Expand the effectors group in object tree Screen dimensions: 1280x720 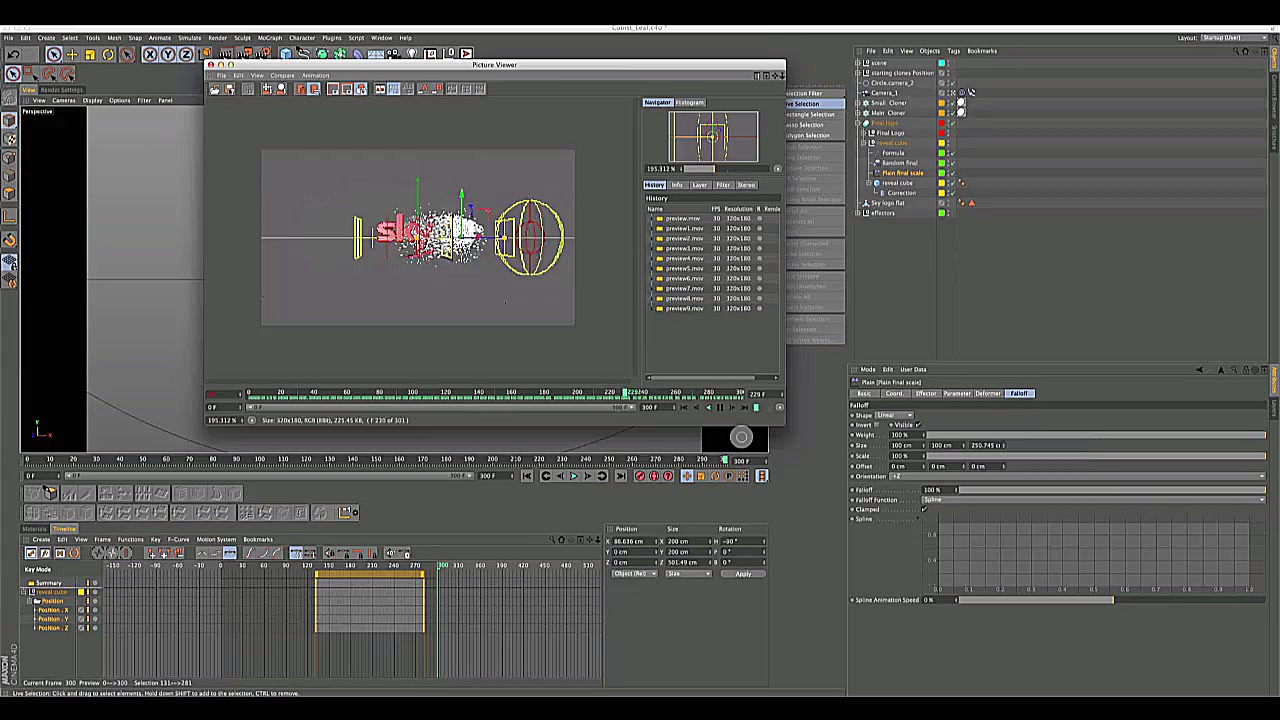(859, 213)
